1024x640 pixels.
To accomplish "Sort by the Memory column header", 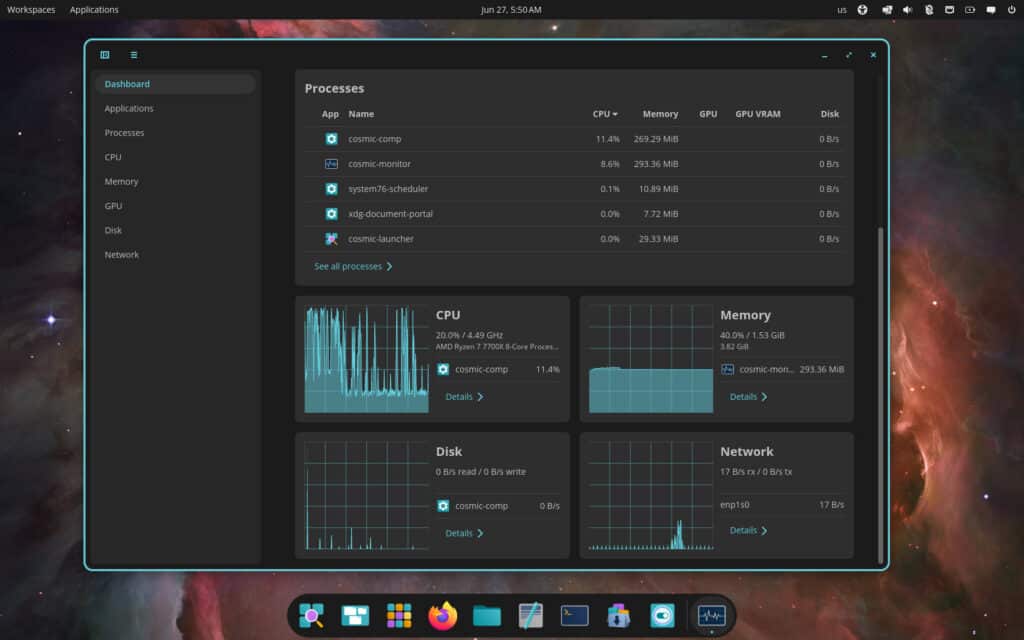I will point(660,114).
